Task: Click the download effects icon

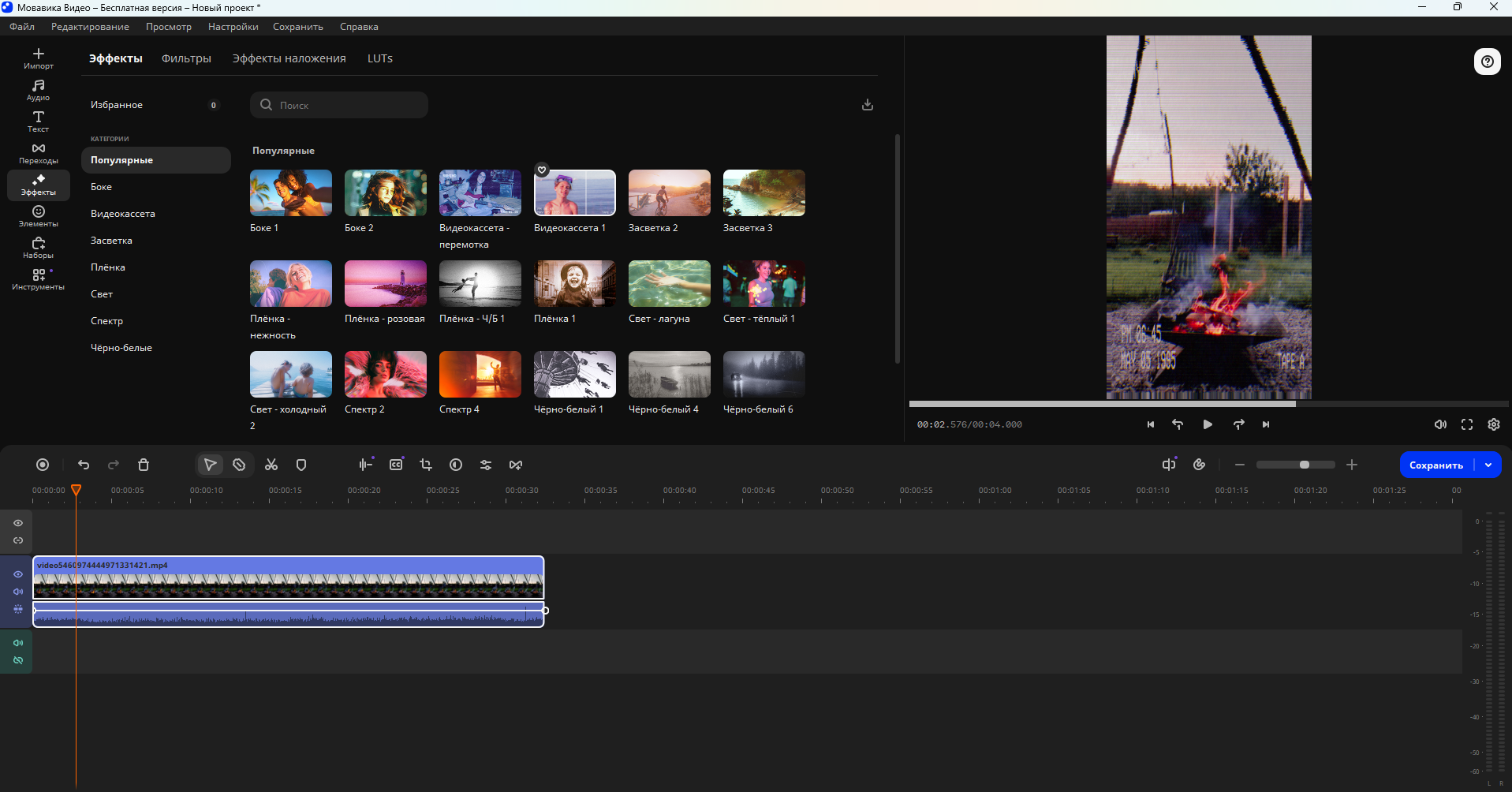Action: tap(867, 105)
